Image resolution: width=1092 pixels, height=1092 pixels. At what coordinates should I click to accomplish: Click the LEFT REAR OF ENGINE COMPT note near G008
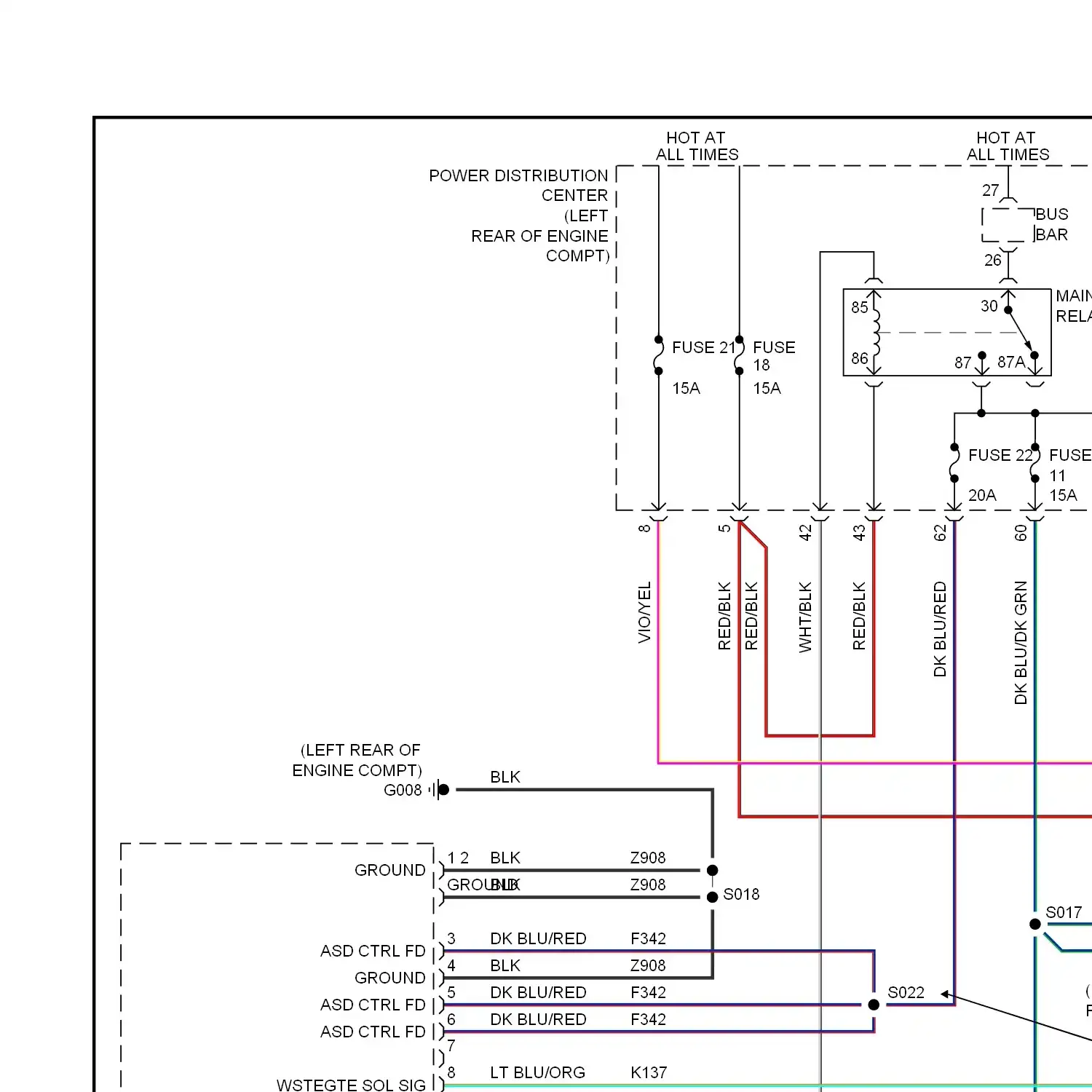point(357,761)
